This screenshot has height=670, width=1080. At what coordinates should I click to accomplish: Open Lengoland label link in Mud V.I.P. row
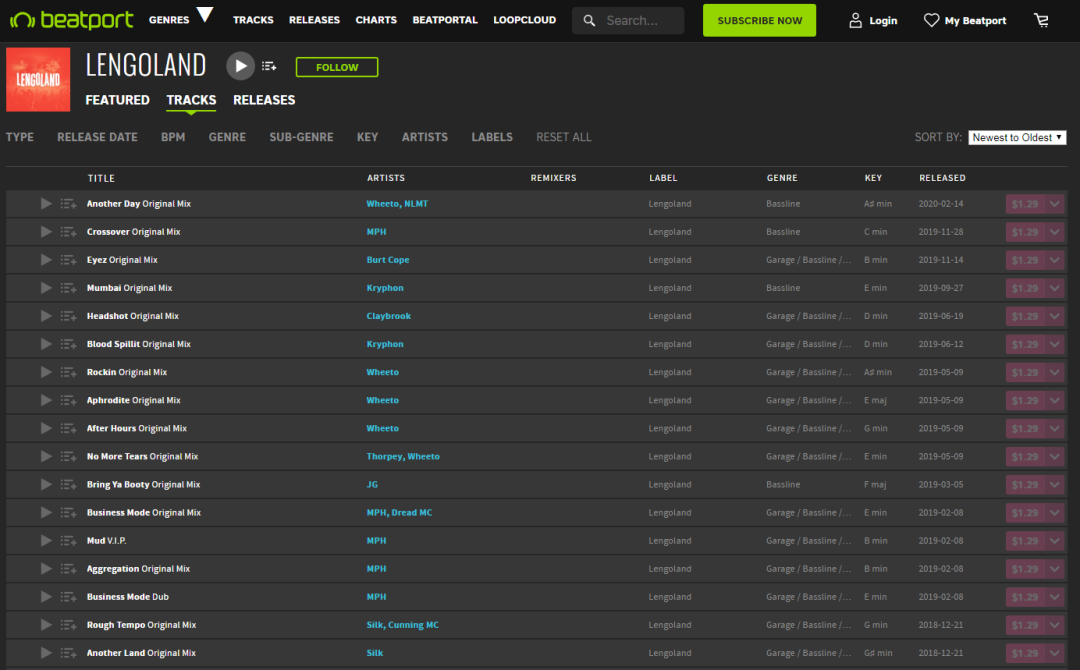[669, 541]
